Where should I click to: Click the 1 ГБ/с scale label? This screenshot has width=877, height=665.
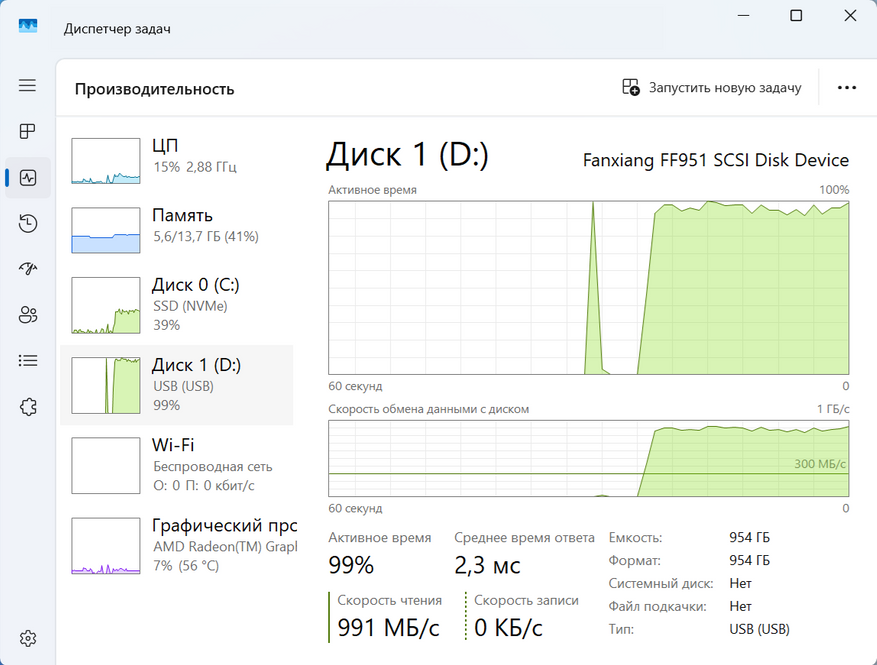click(833, 409)
